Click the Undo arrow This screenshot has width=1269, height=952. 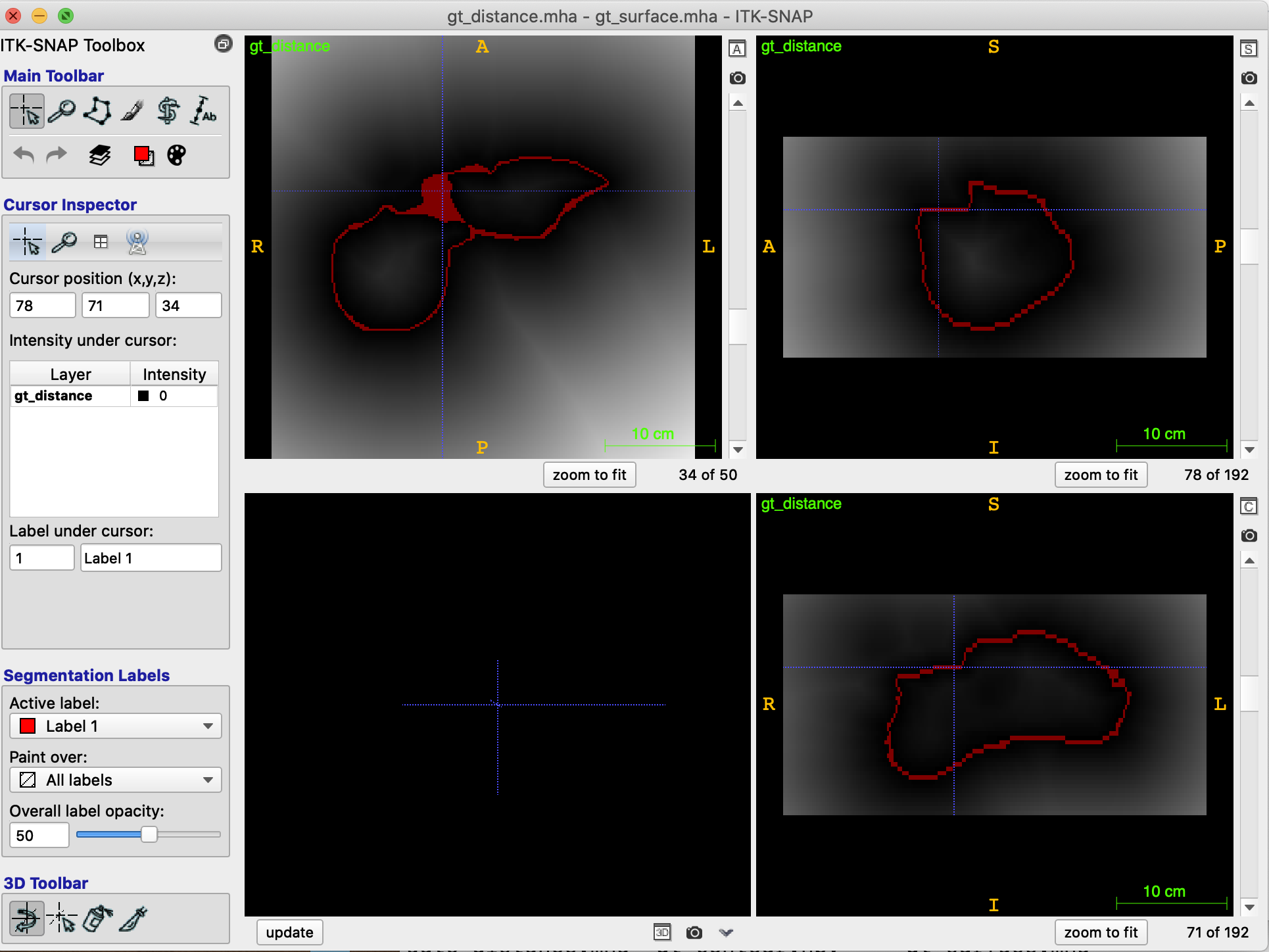coord(24,155)
